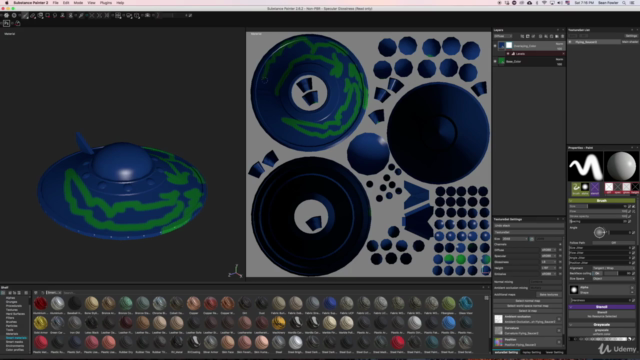
Task: Switch to Display Settings tab
Action: pos(531,352)
